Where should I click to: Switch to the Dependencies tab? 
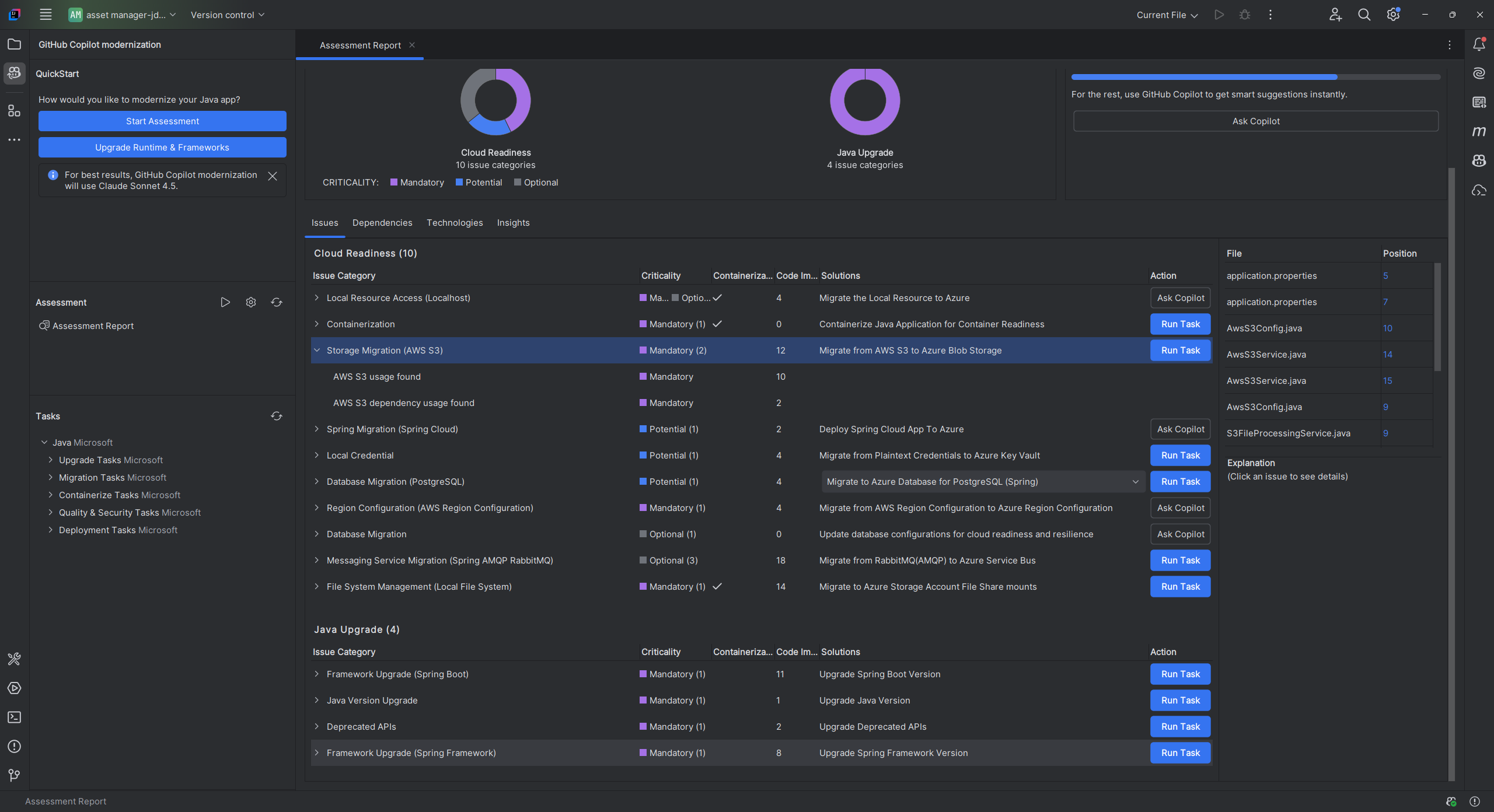382,223
